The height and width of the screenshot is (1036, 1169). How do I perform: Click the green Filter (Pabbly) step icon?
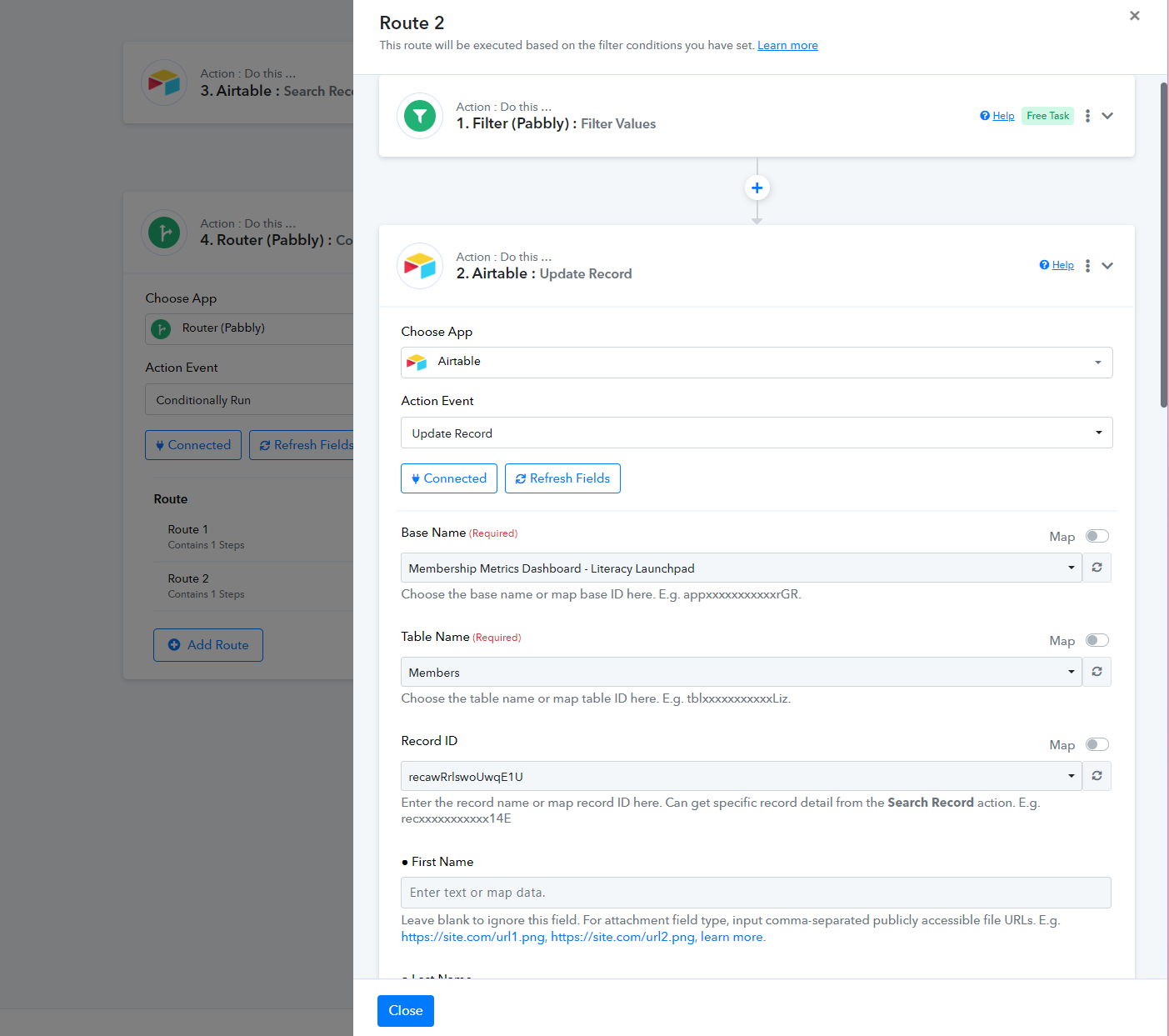pyautogui.click(x=420, y=116)
